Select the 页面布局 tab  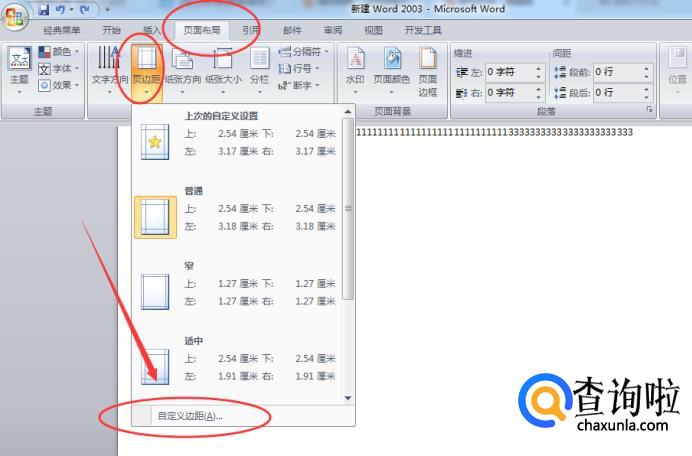[x=202, y=30]
